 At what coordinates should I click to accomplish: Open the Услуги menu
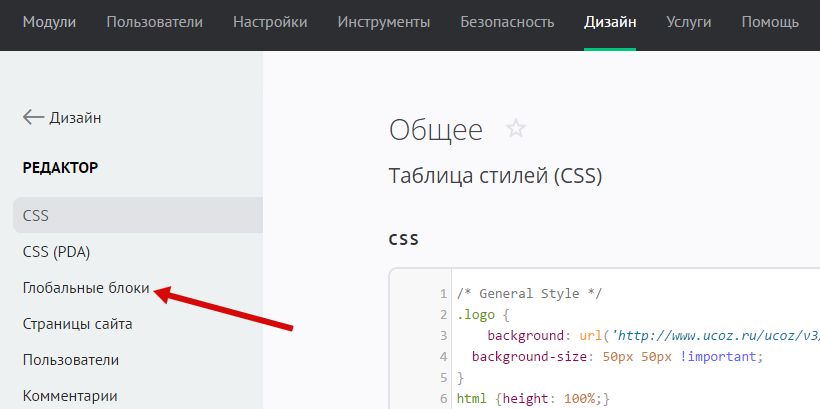click(689, 22)
